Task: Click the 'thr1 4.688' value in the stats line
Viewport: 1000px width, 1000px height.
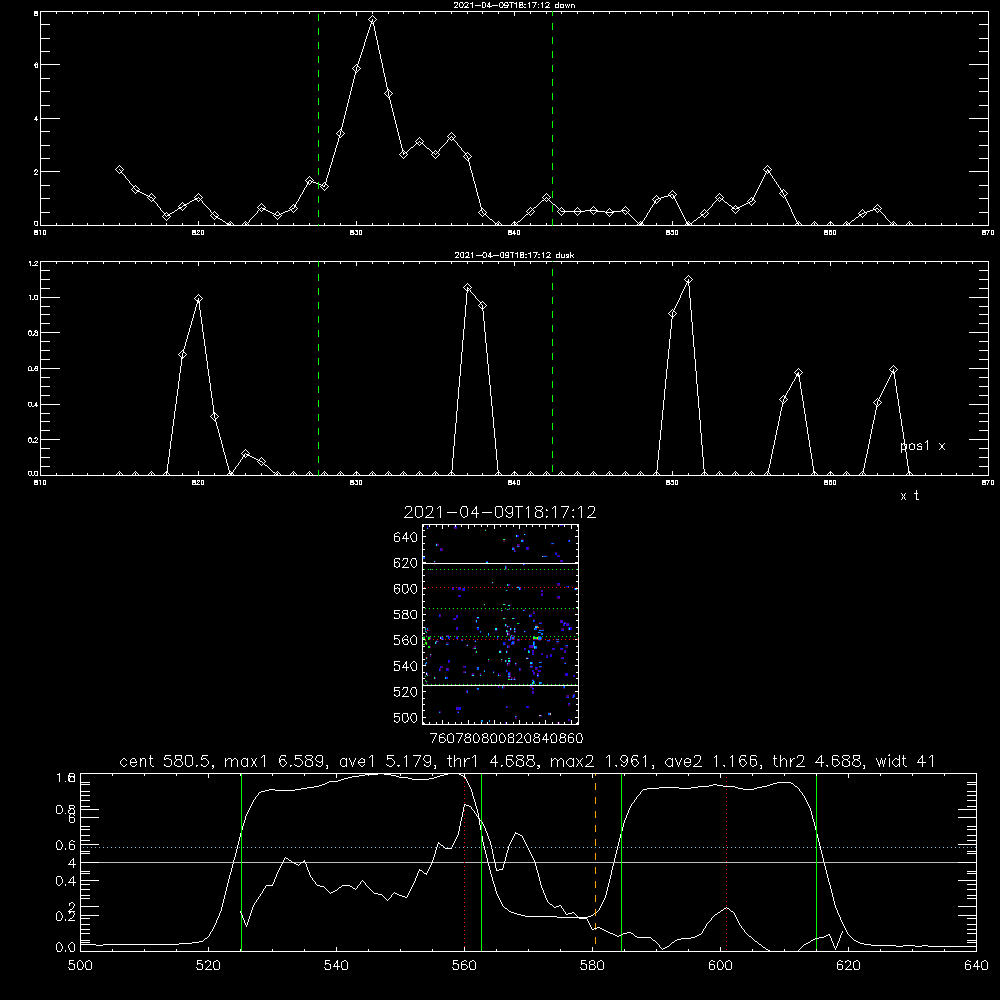Action: pyautogui.click(x=492, y=761)
